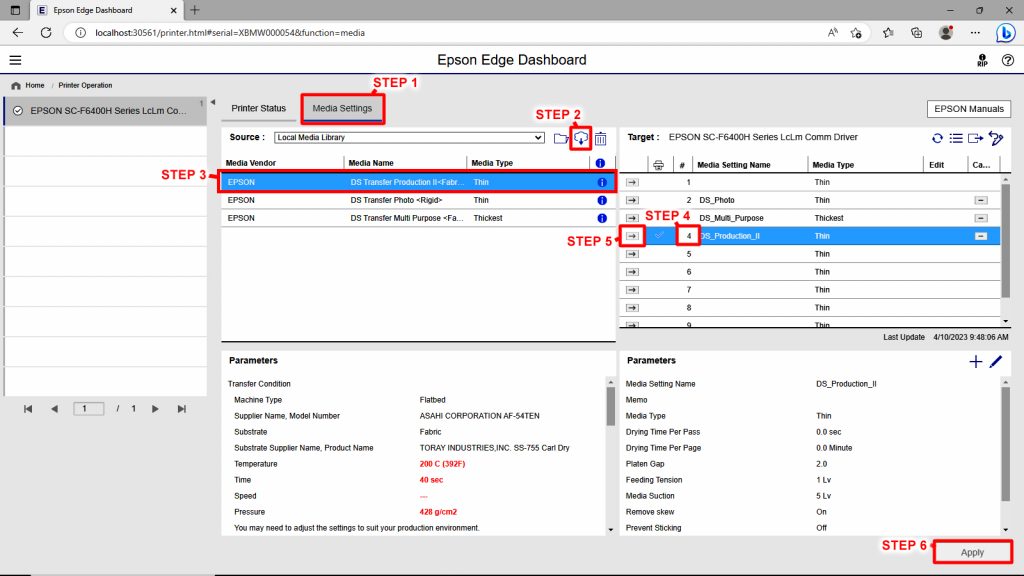Edit target parameters with pencil icon
The height and width of the screenshot is (576, 1024).
(x=995, y=361)
